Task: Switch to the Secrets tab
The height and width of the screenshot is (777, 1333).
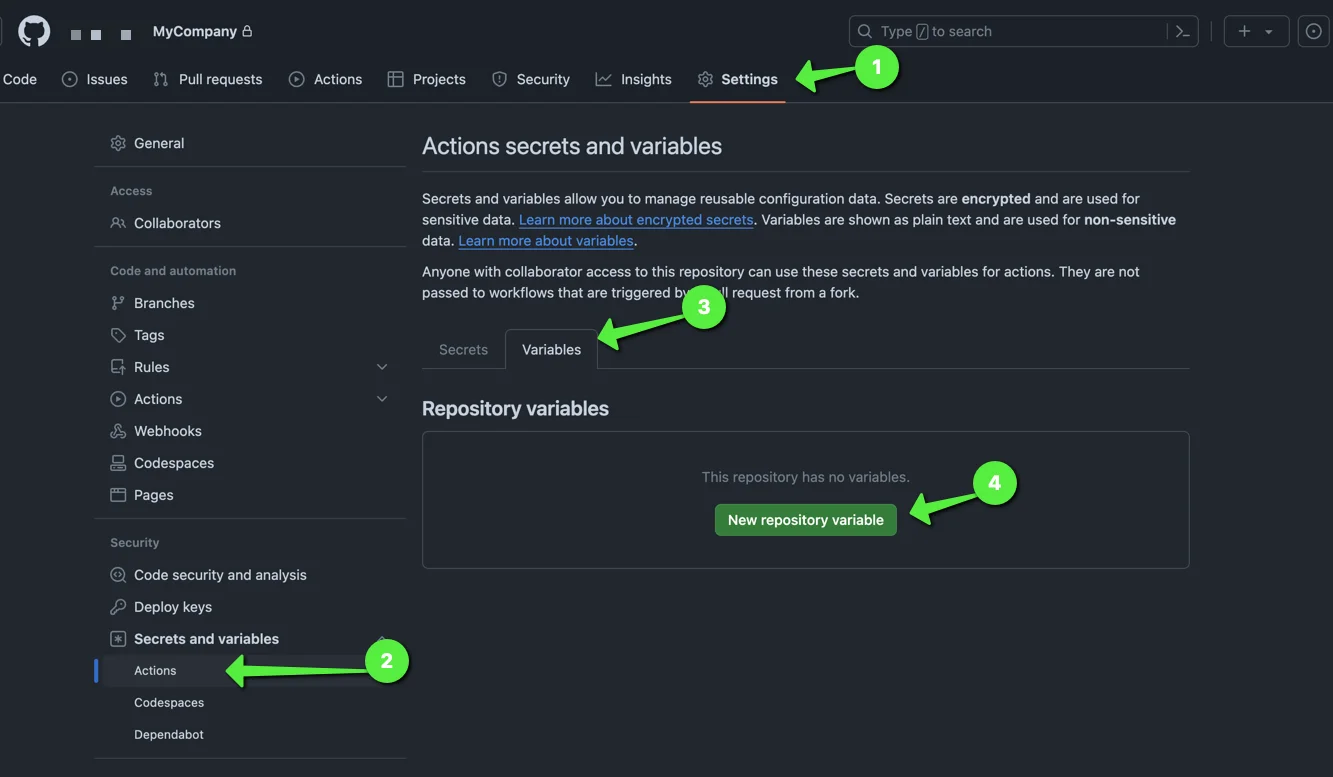Action: point(463,349)
